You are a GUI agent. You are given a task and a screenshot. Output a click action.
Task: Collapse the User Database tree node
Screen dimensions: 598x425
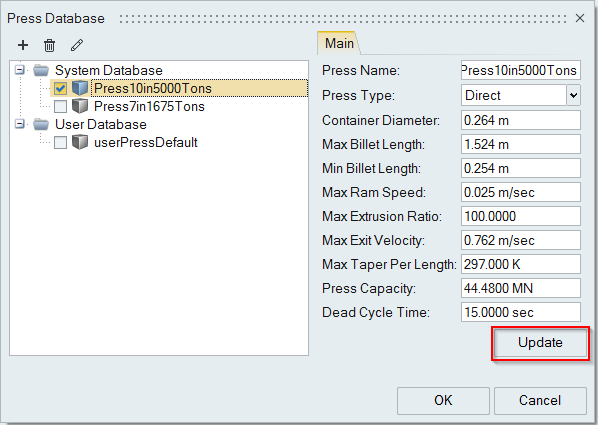[x=20, y=124]
